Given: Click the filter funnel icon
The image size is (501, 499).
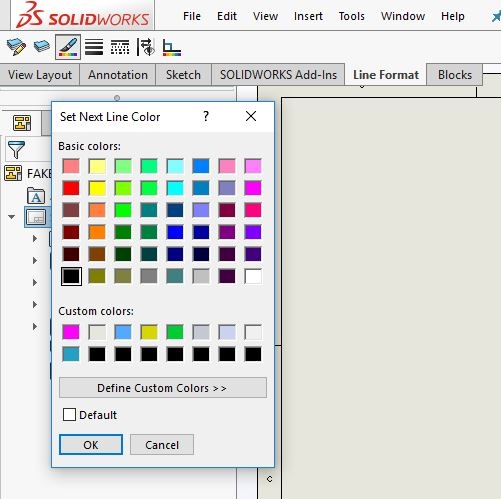Looking at the screenshot, I should (16, 150).
